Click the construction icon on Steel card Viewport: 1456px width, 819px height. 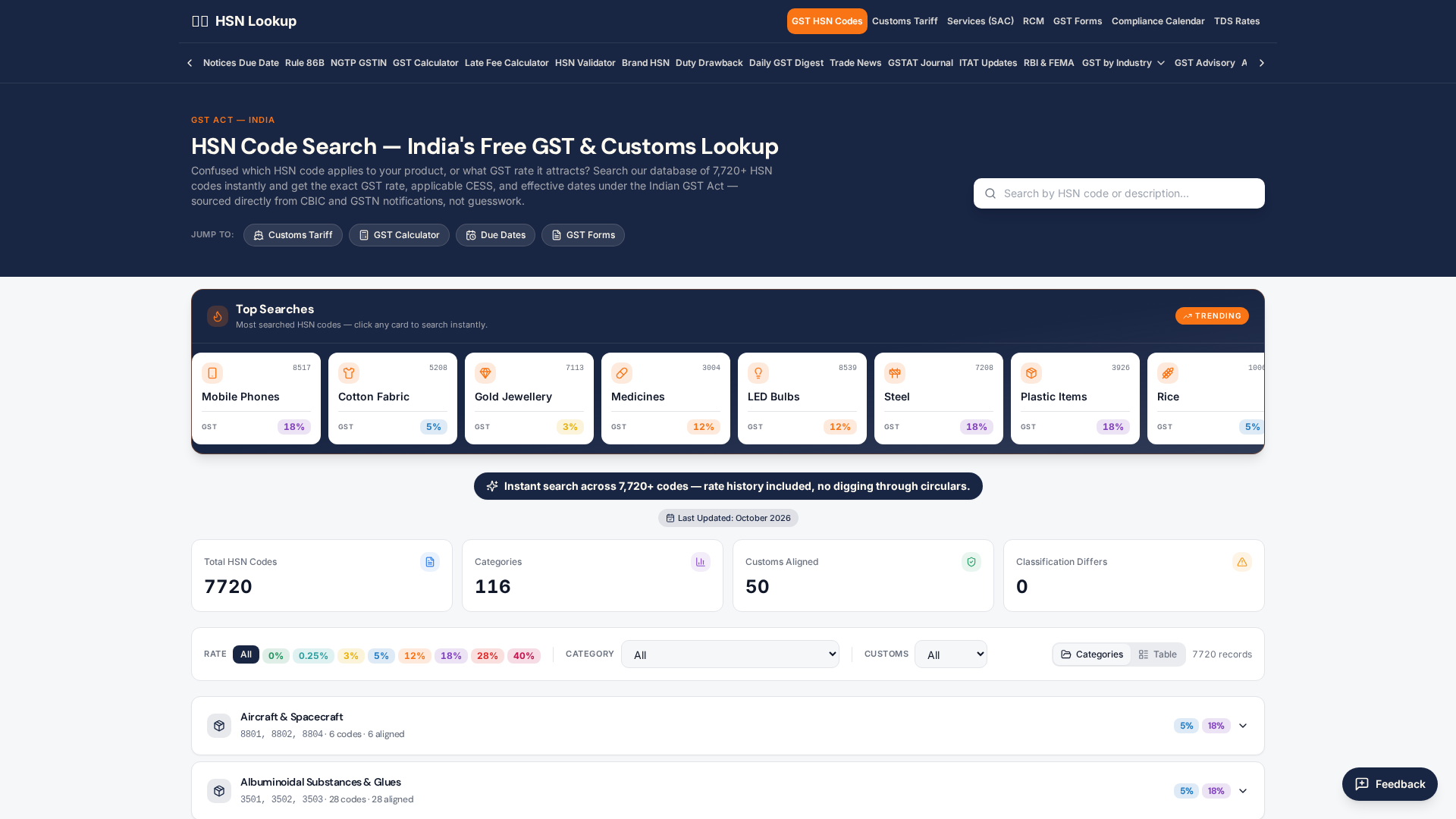coord(895,373)
